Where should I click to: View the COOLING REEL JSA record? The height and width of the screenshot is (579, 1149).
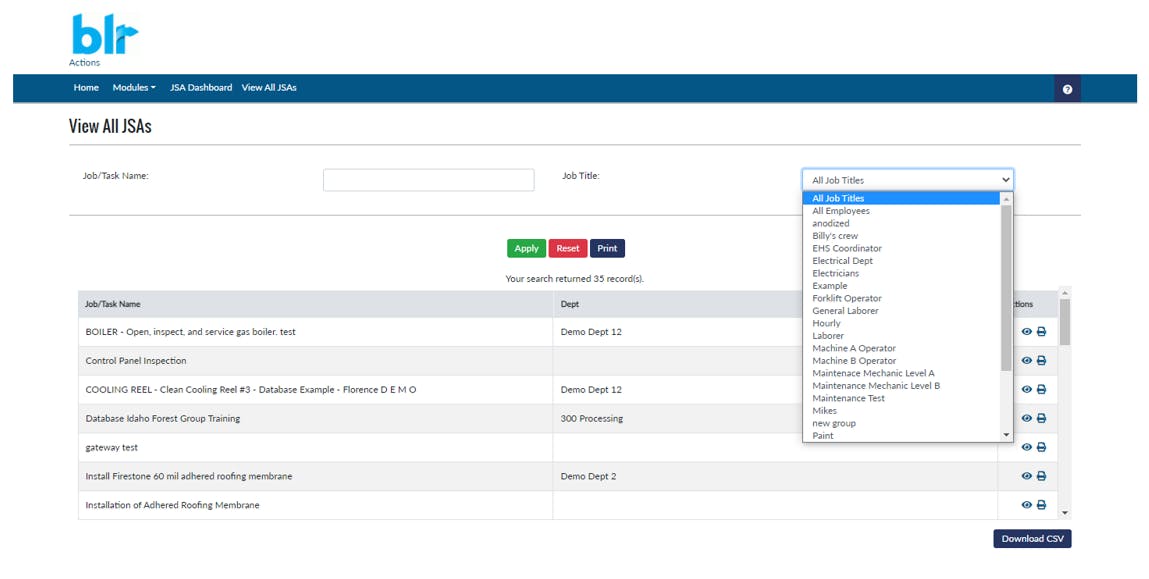(1027, 390)
